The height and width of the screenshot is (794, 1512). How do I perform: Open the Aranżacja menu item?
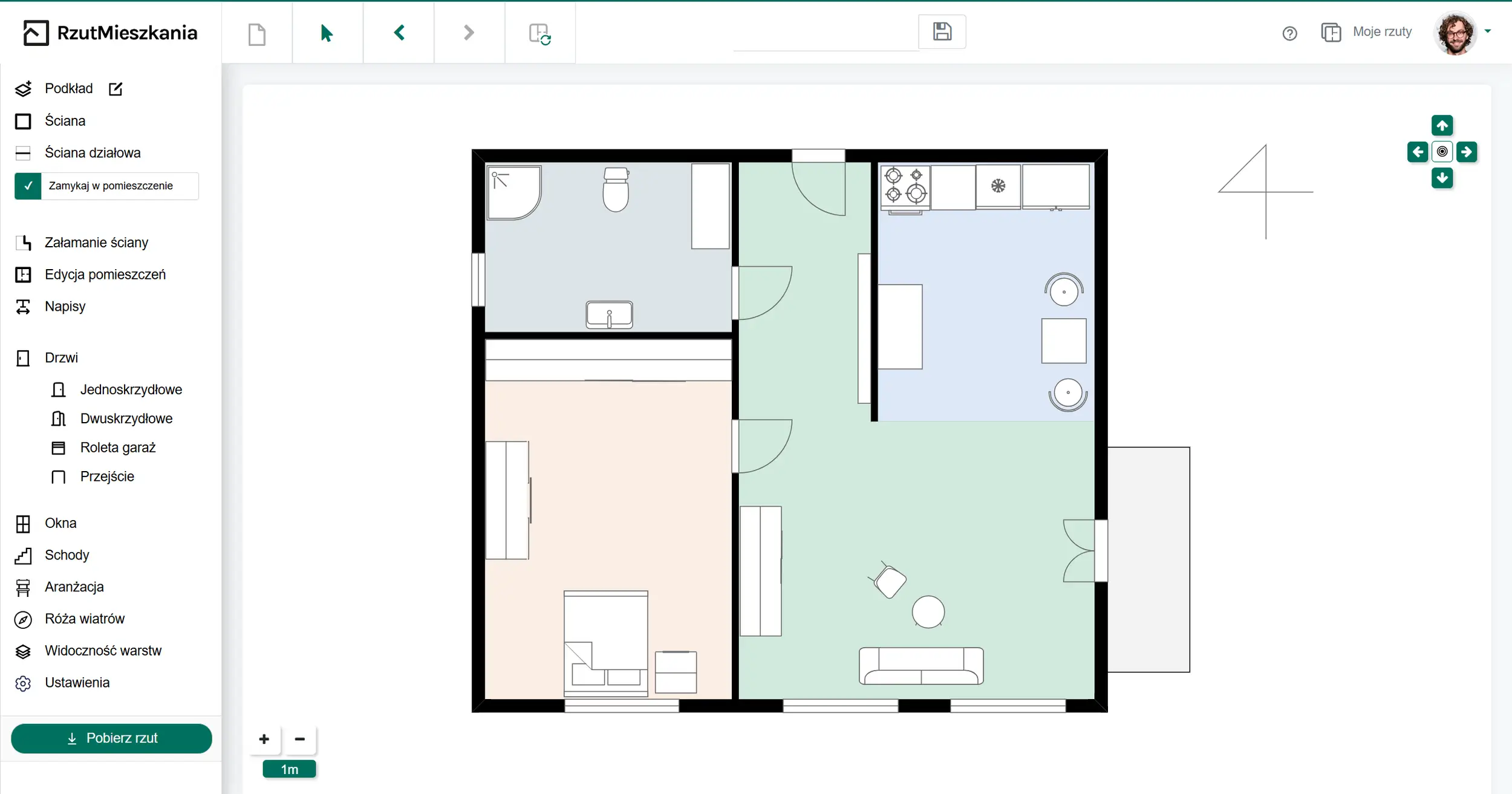74,587
